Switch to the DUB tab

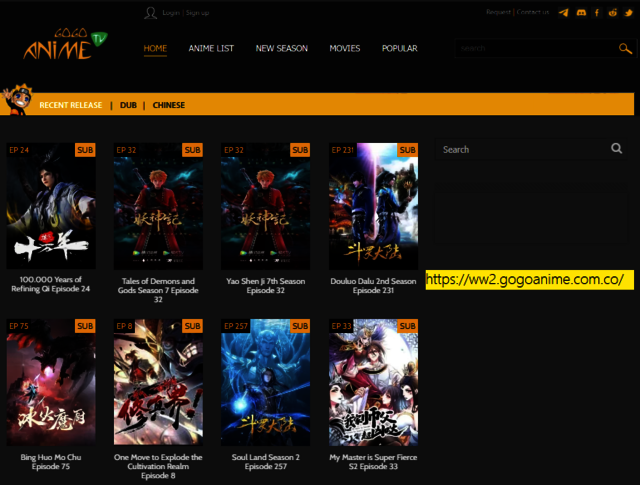[128, 105]
